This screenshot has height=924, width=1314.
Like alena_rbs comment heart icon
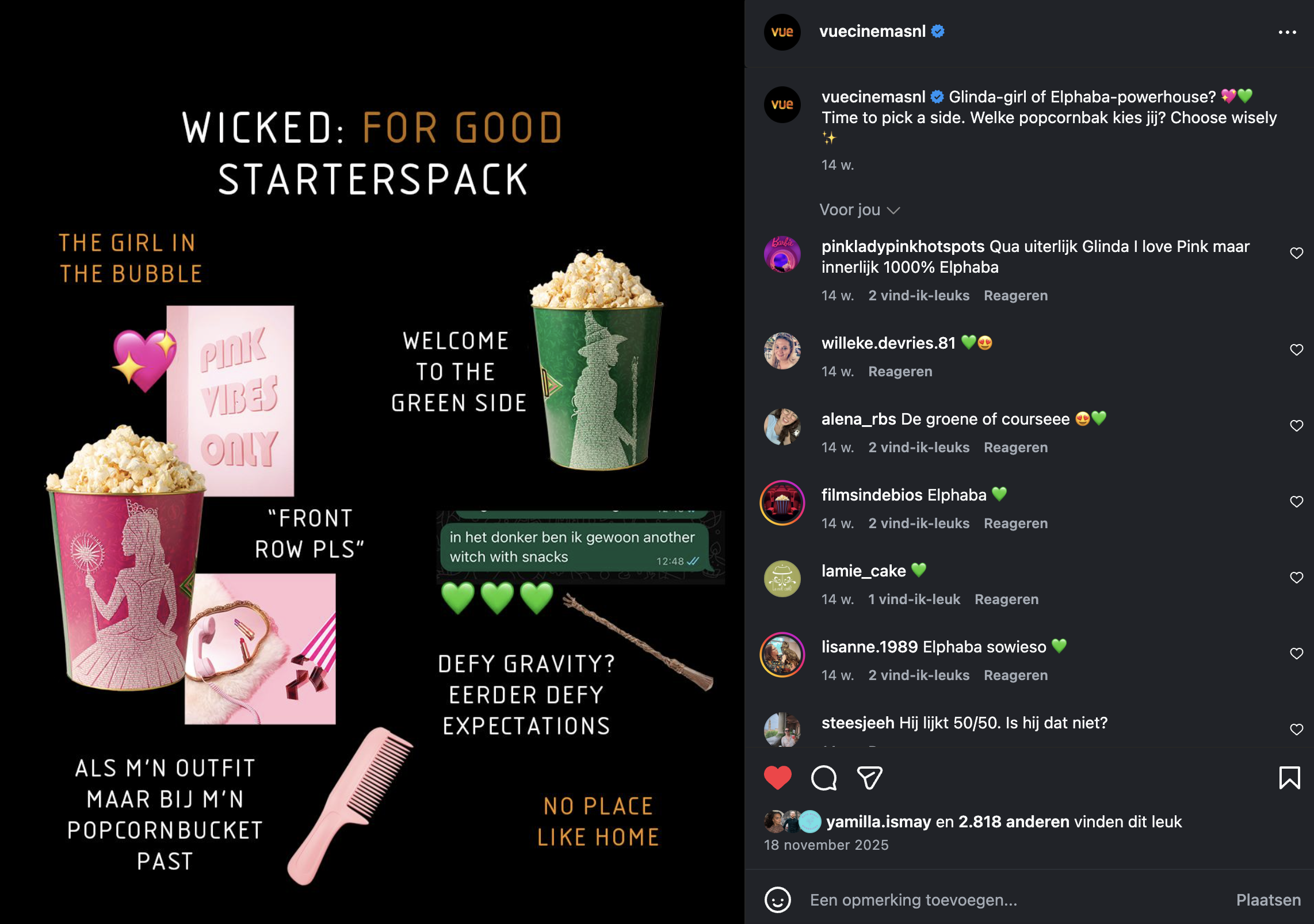1296,426
